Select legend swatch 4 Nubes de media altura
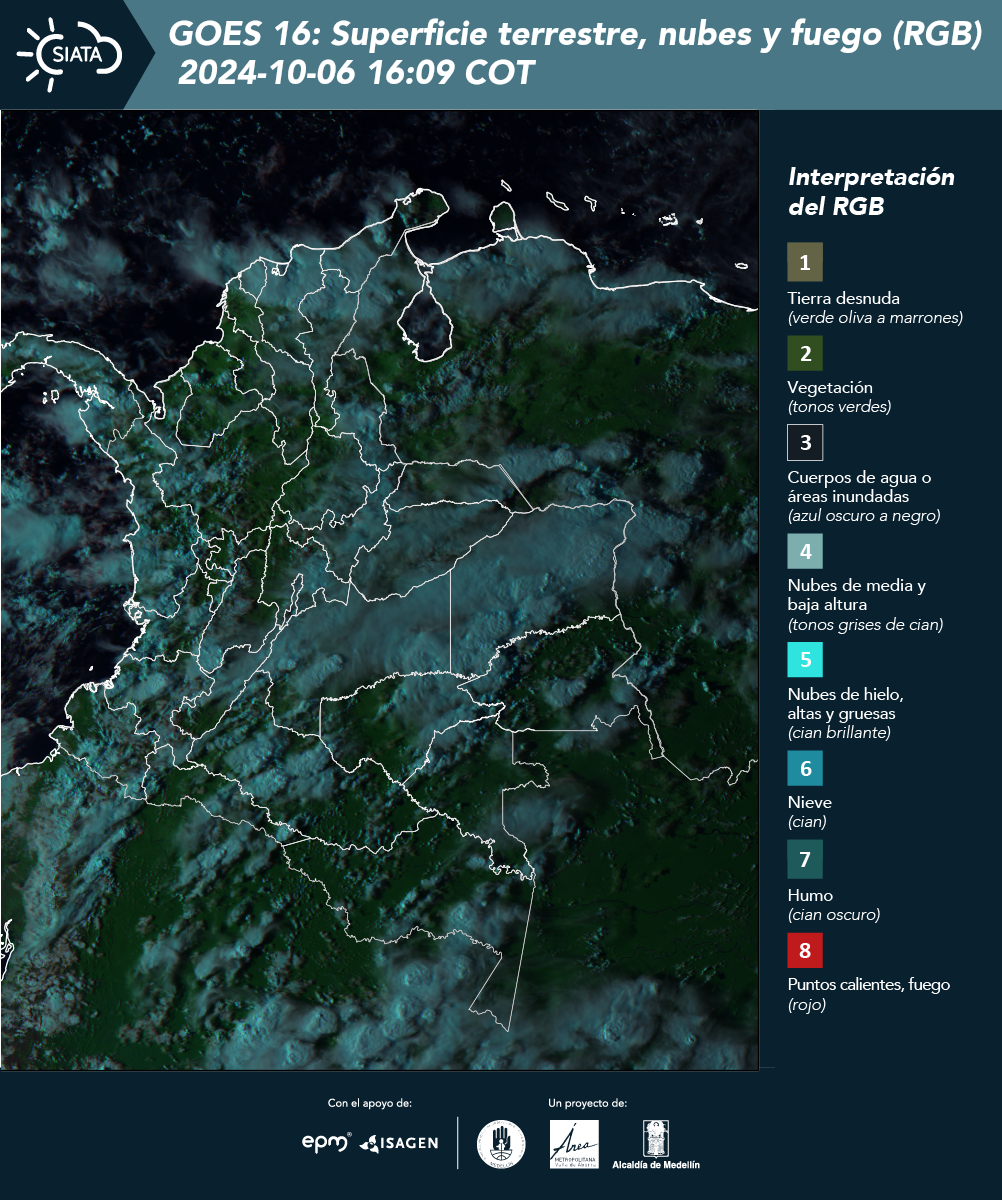Viewport: 1002px width, 1200px height. coord(805,551)
